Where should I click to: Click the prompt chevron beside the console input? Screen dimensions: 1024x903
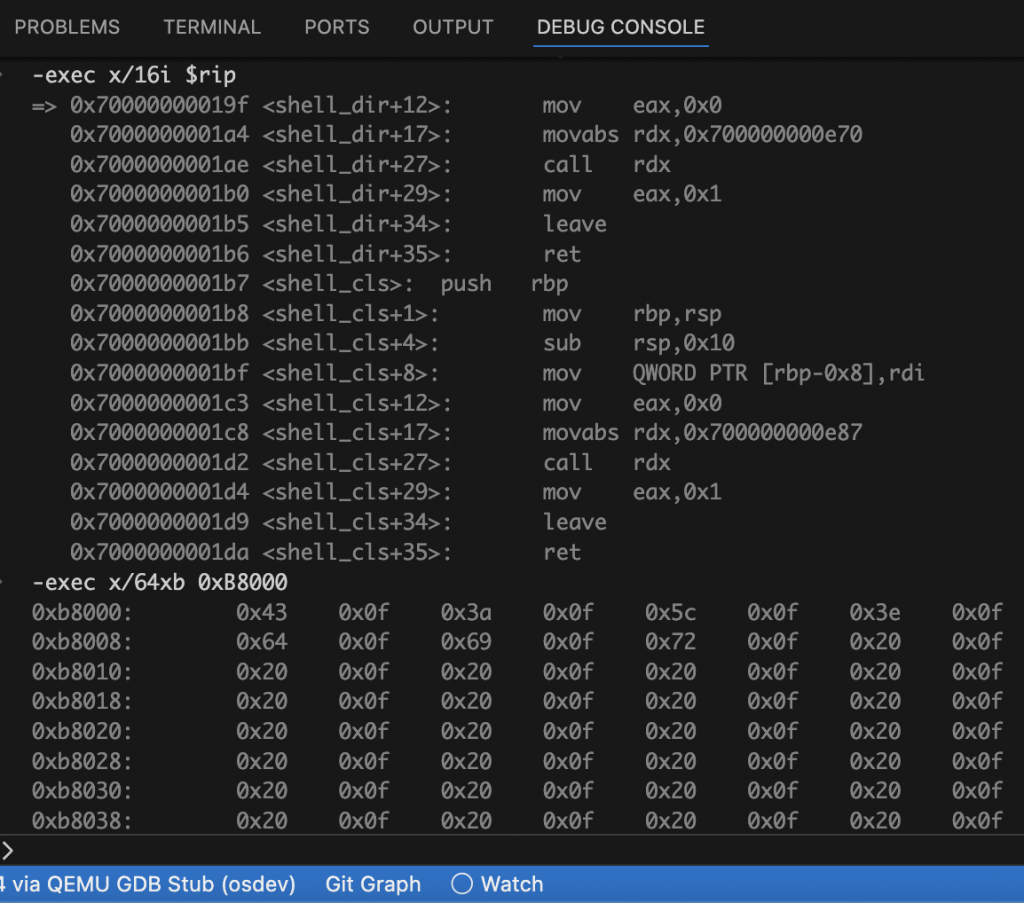[7, 850]
